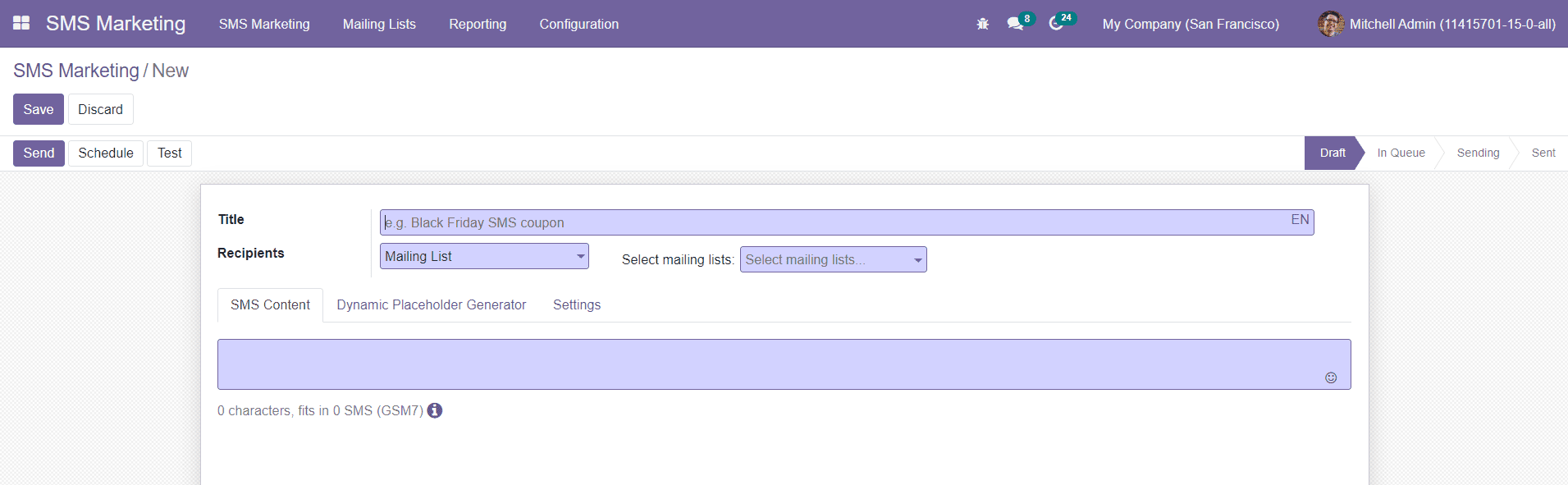Open the Select mailing lists dropdown
1568x485 pixels.
[833, 259]
